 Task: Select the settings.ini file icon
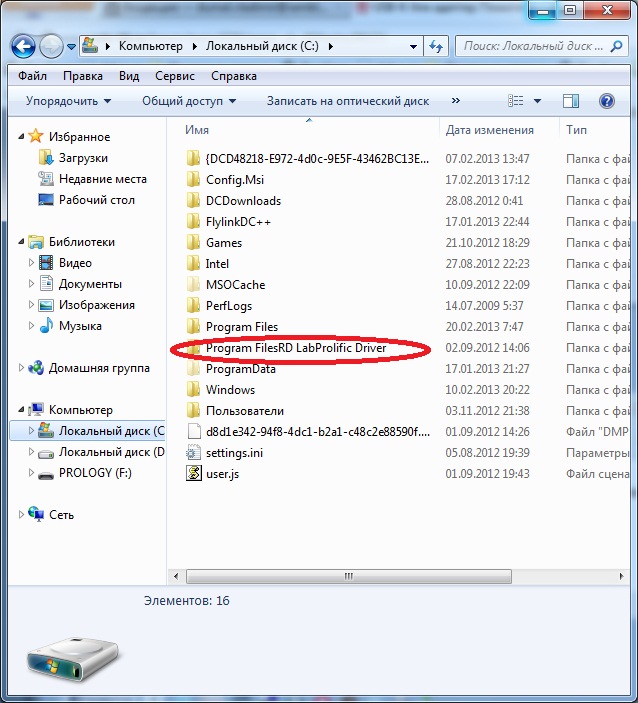(193, 453)
